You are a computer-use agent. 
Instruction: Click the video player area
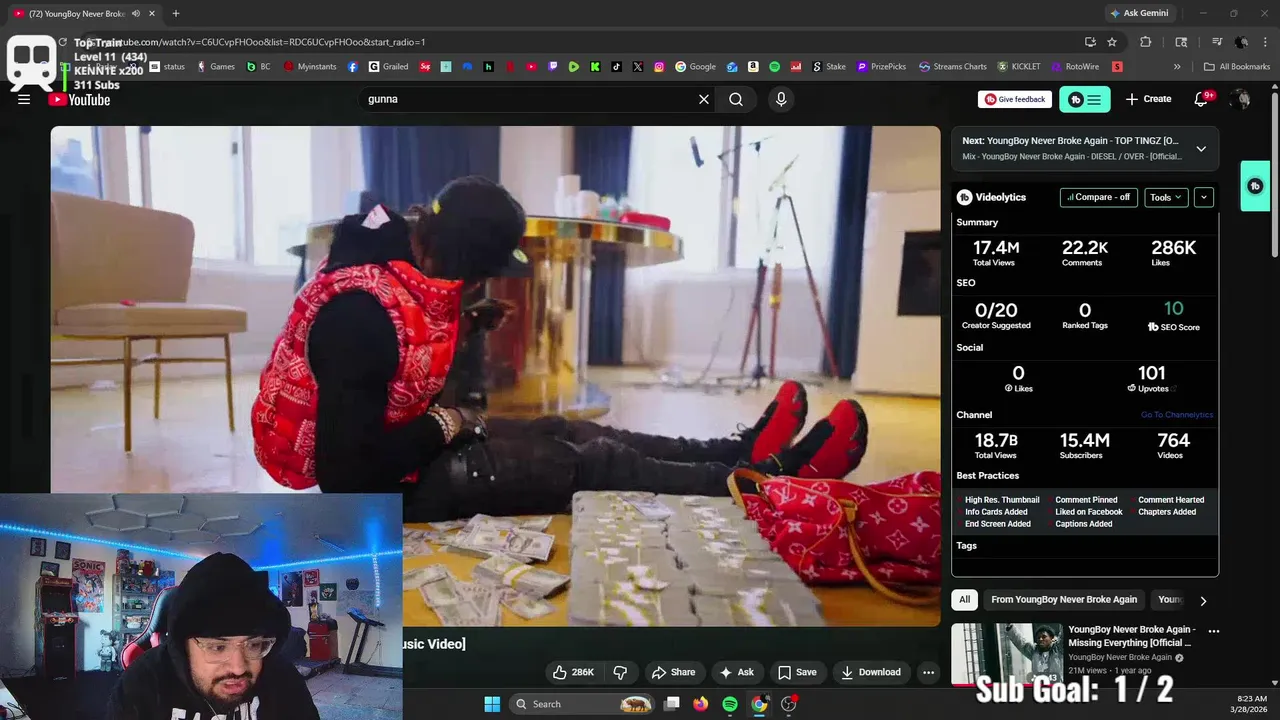(495, 375)
